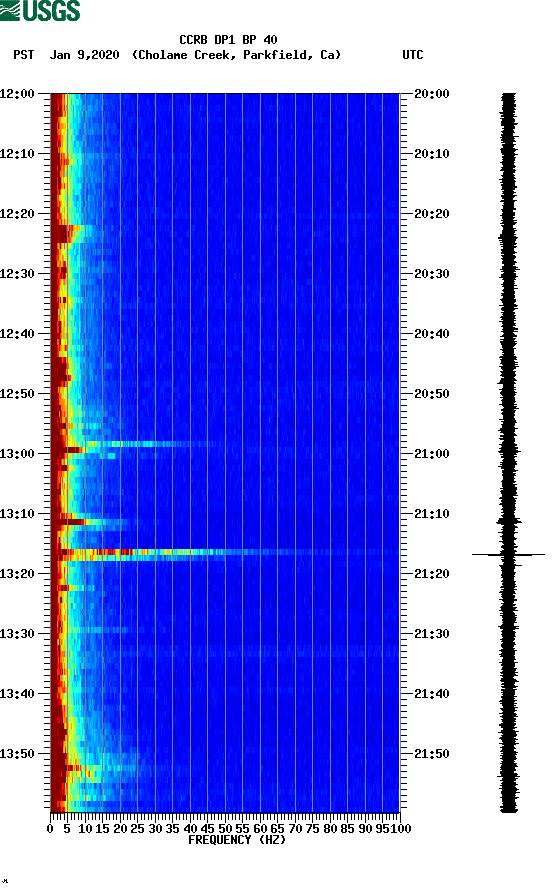The width and height of the screenshot is (552, 892).
Task: Click the 10 Hz frequency tick label
Action: (85, 828)
